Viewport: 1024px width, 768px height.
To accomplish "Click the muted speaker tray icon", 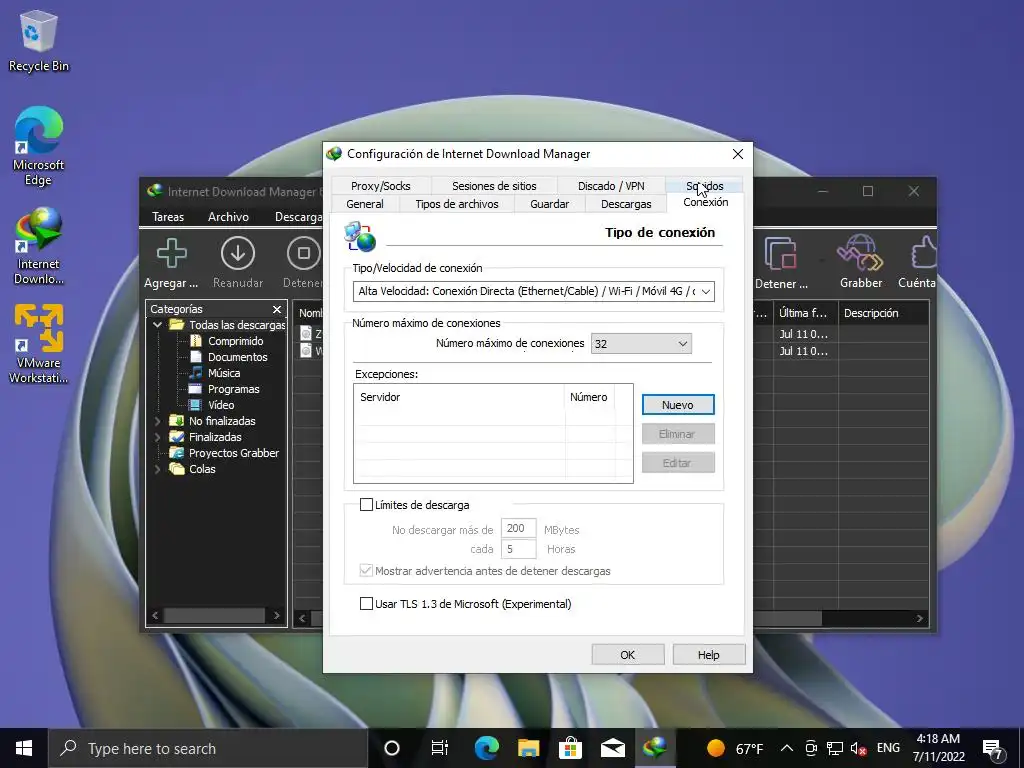I will click(858, 748).
